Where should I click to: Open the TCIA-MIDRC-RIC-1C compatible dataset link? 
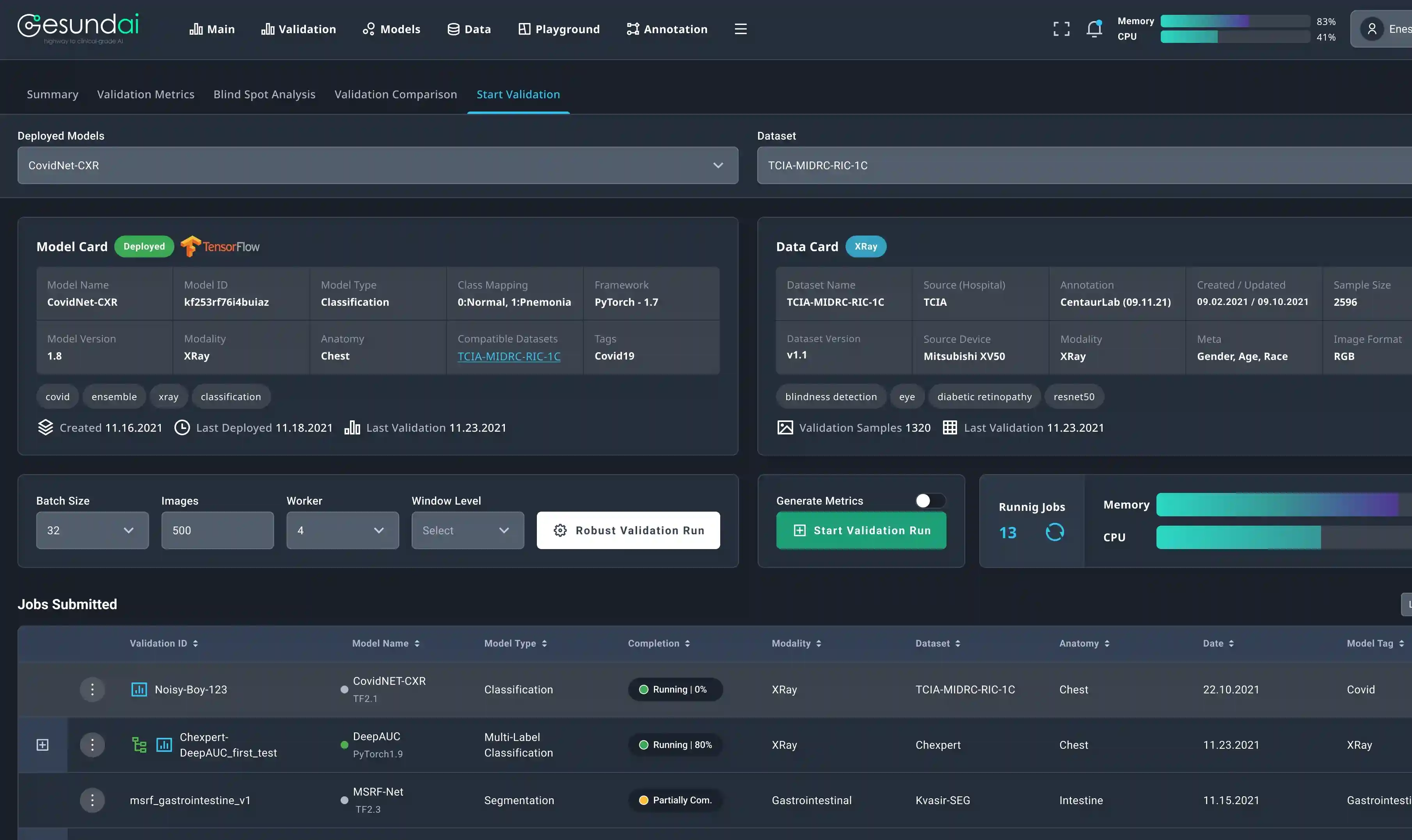[508, 356]
